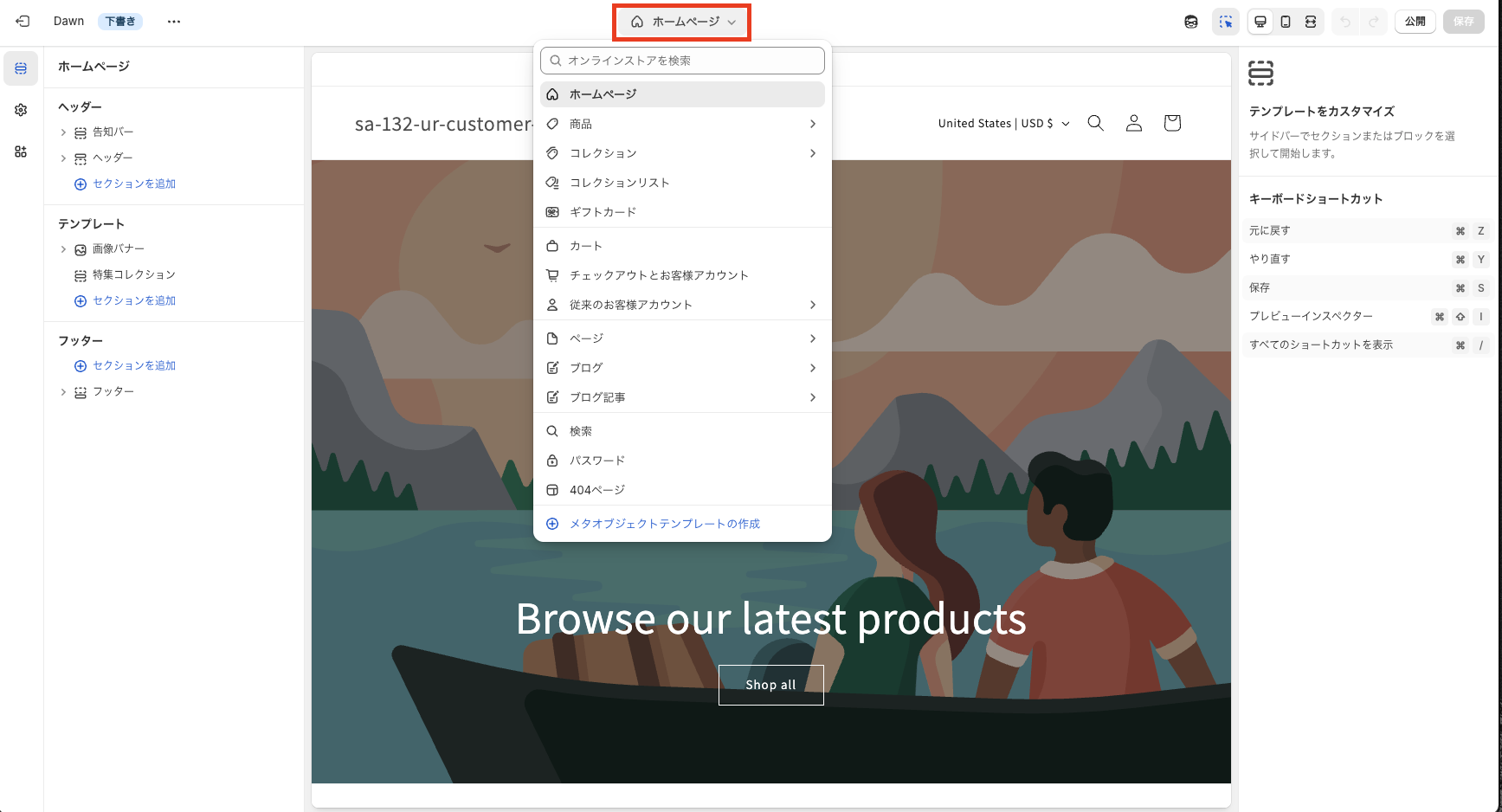The image size is (1502, 812).
Task: Toggle the preview inspector selection tool
Action: (x=1226, y=22)
